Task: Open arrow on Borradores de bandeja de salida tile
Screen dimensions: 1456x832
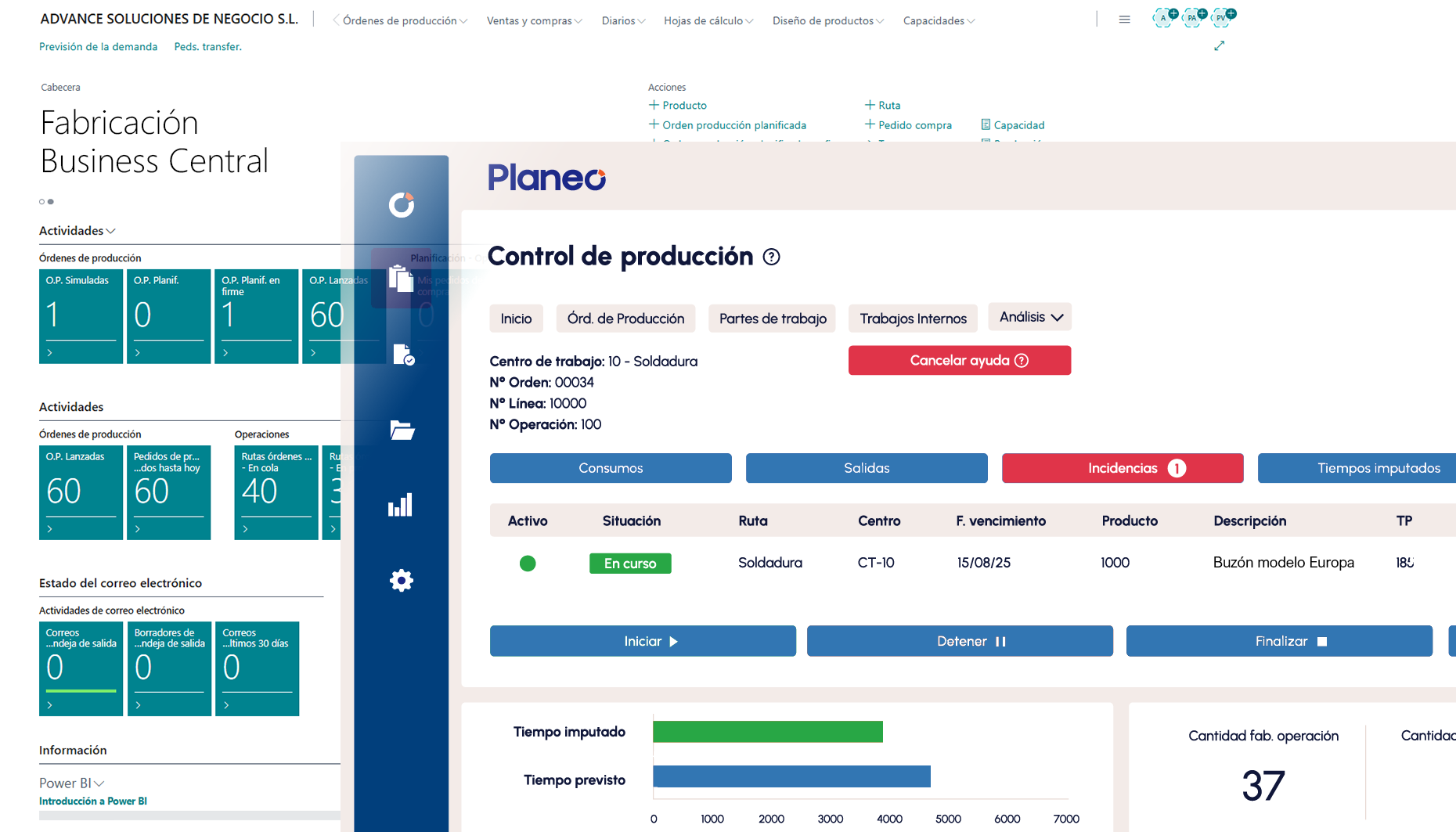Action: click(x=139, y=705)
